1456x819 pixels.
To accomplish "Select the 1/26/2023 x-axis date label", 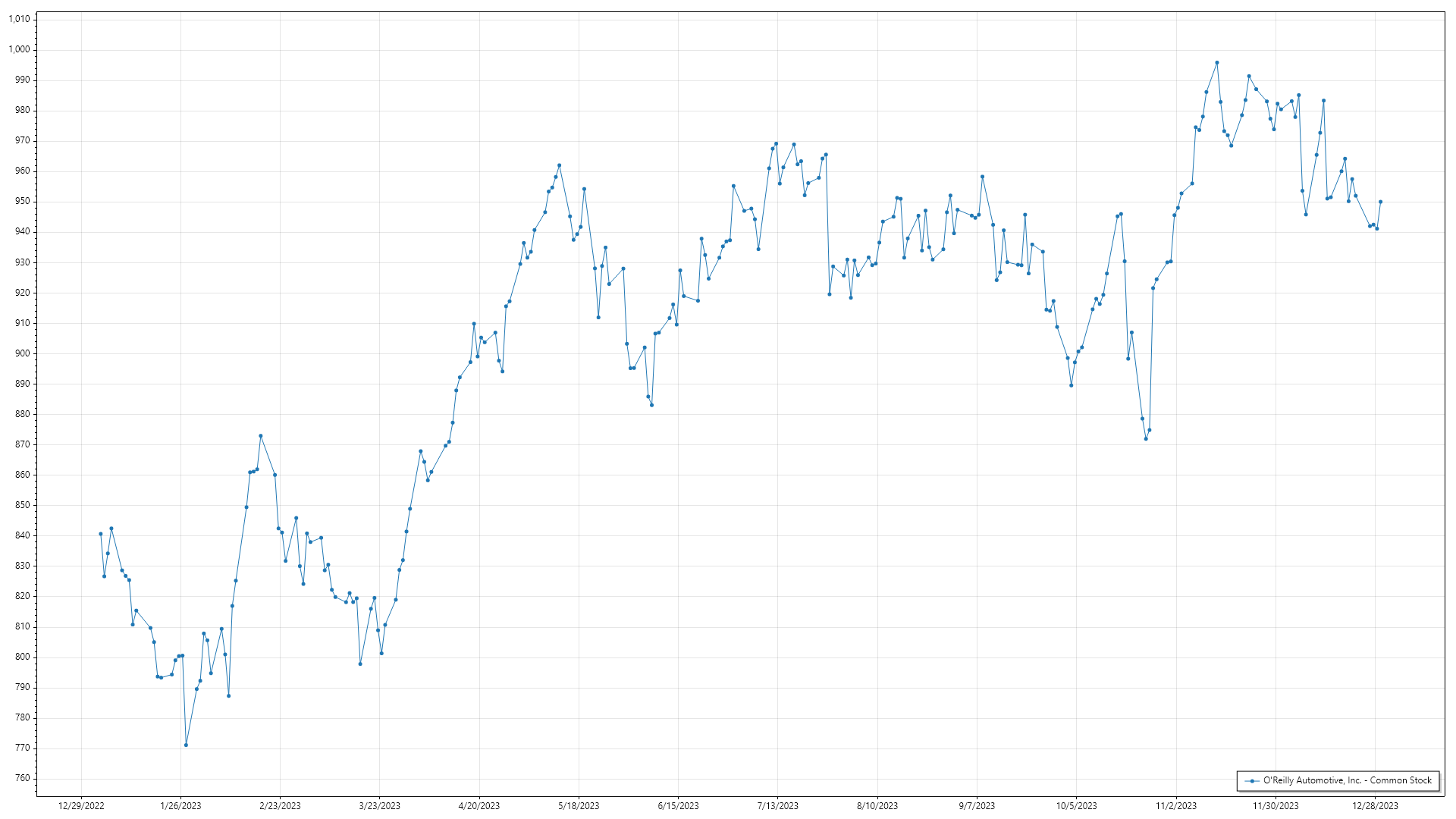I will tap(180, 806).
